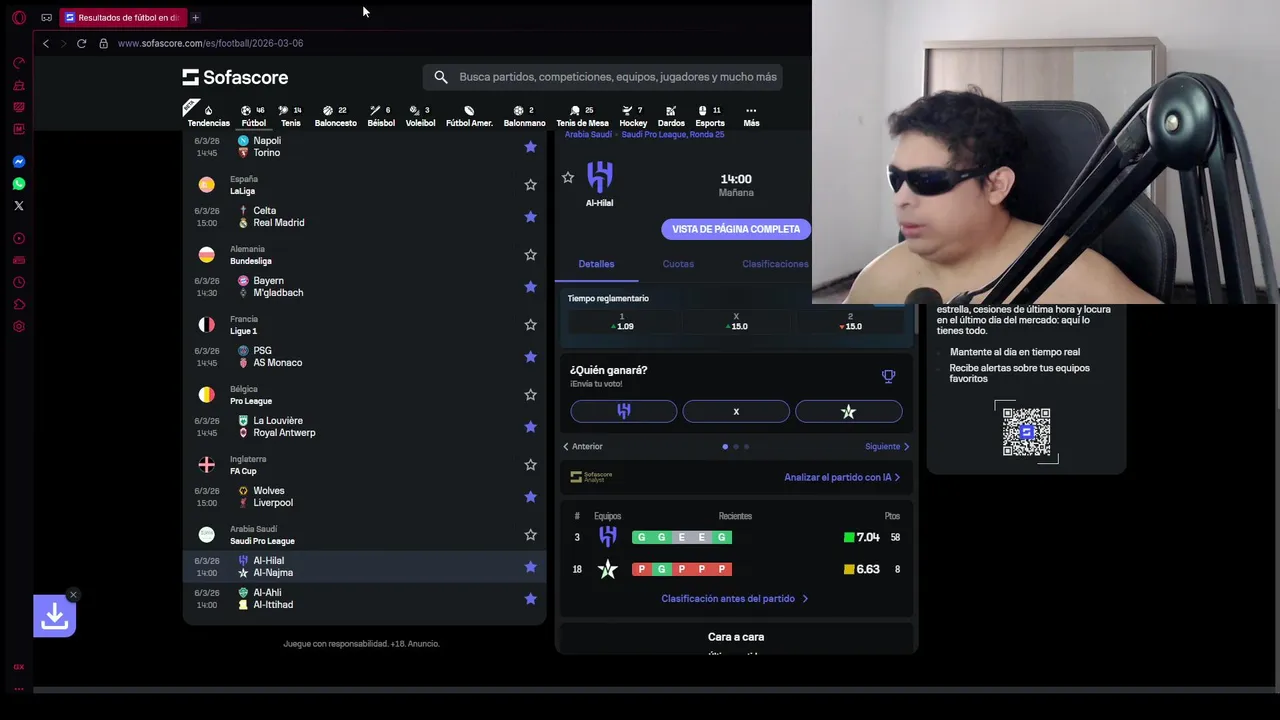Reload the Sofascore page

[x=81, y=43]
